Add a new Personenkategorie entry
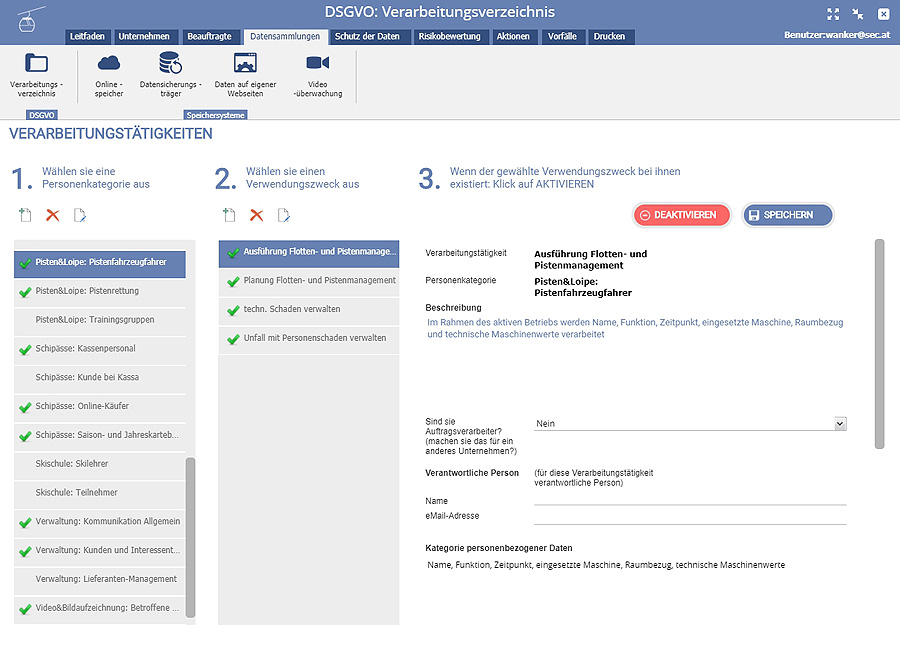 point(26,215)
